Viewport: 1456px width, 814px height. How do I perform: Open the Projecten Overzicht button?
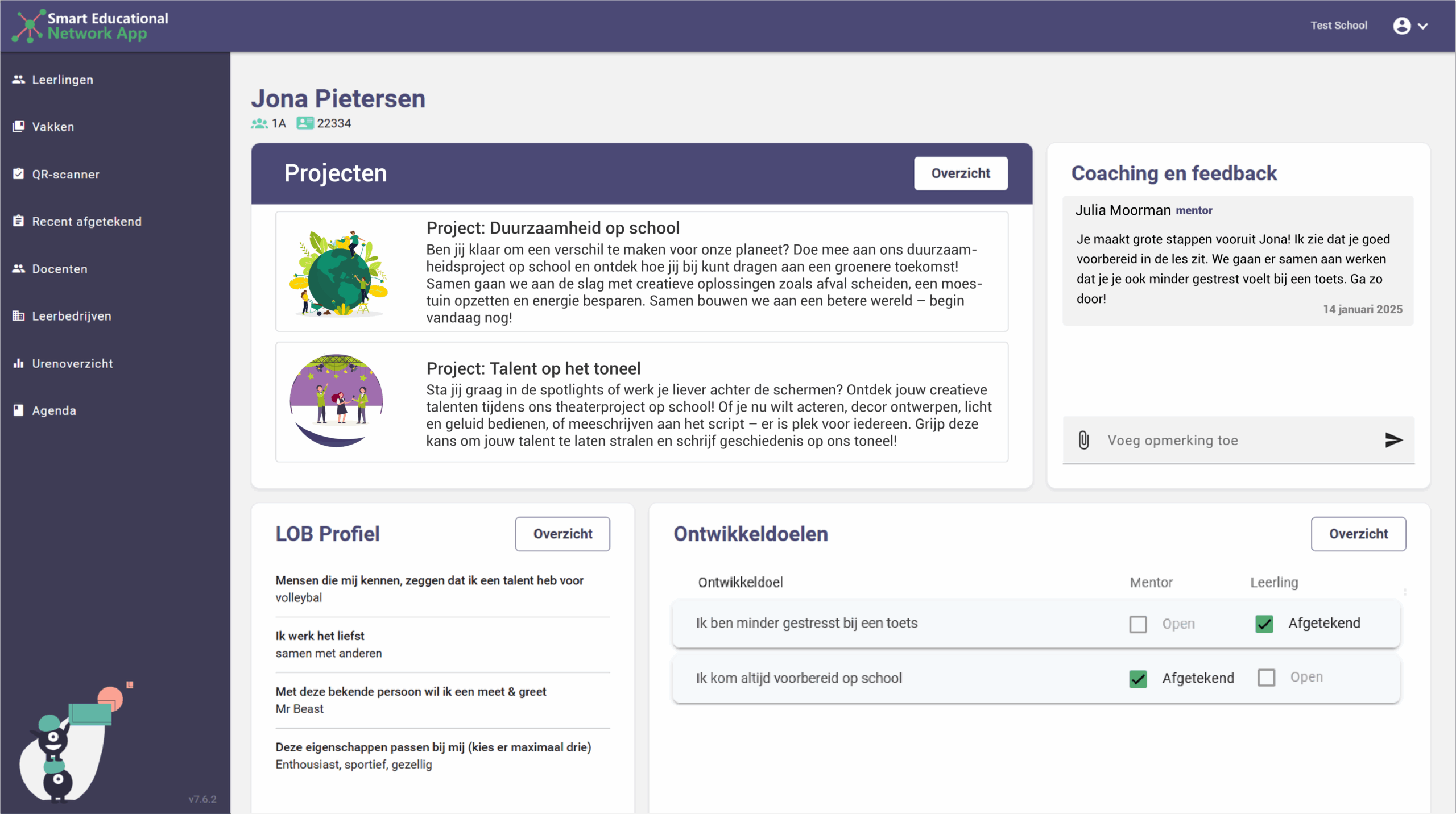point(961,173)
